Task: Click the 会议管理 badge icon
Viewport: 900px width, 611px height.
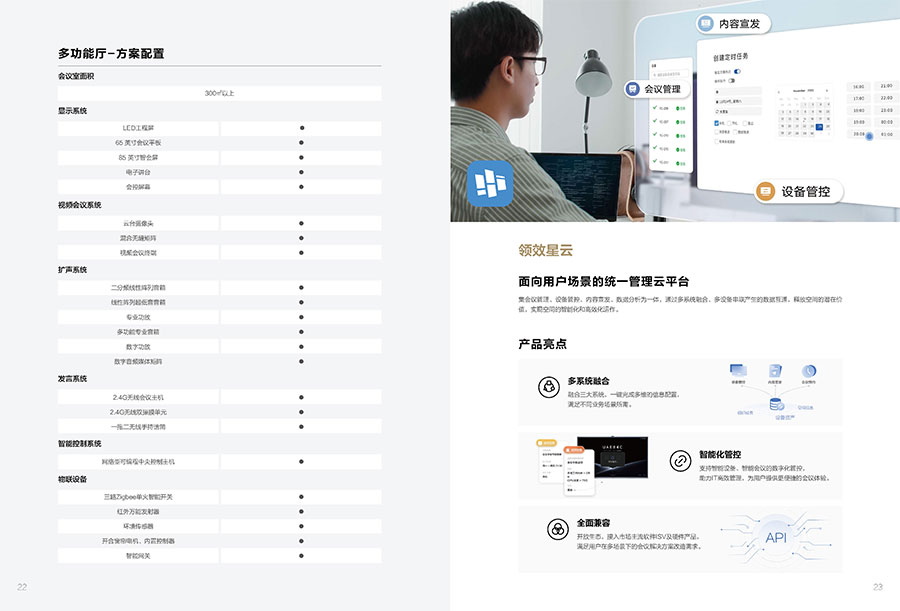Action: [633, 89]
